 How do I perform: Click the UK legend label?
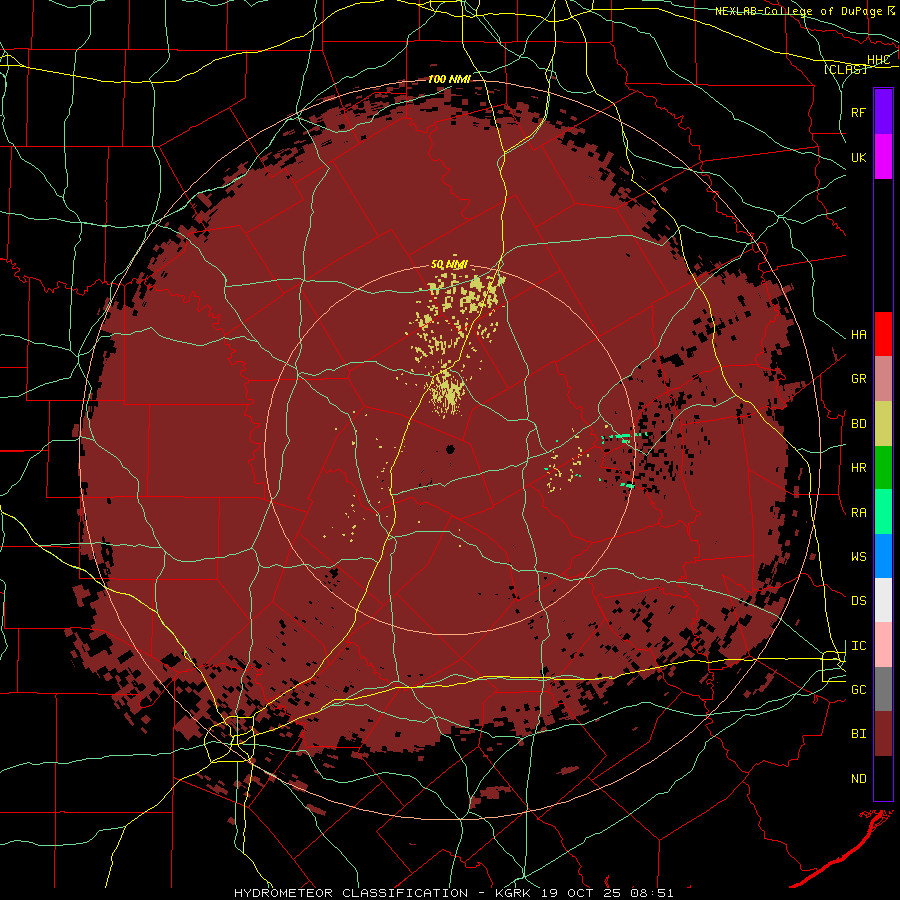coord(858,157)
